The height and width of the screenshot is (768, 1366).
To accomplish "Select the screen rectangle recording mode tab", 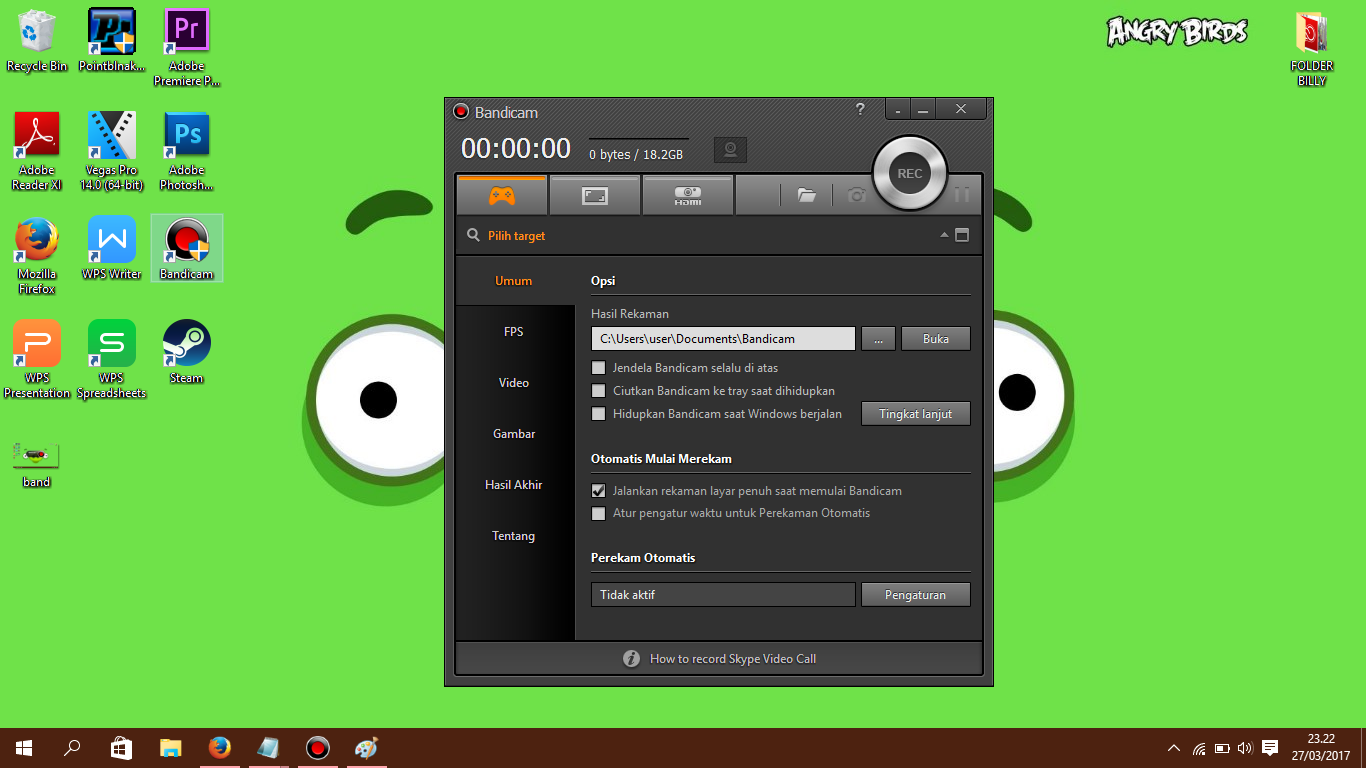I will tap(595, 196).
